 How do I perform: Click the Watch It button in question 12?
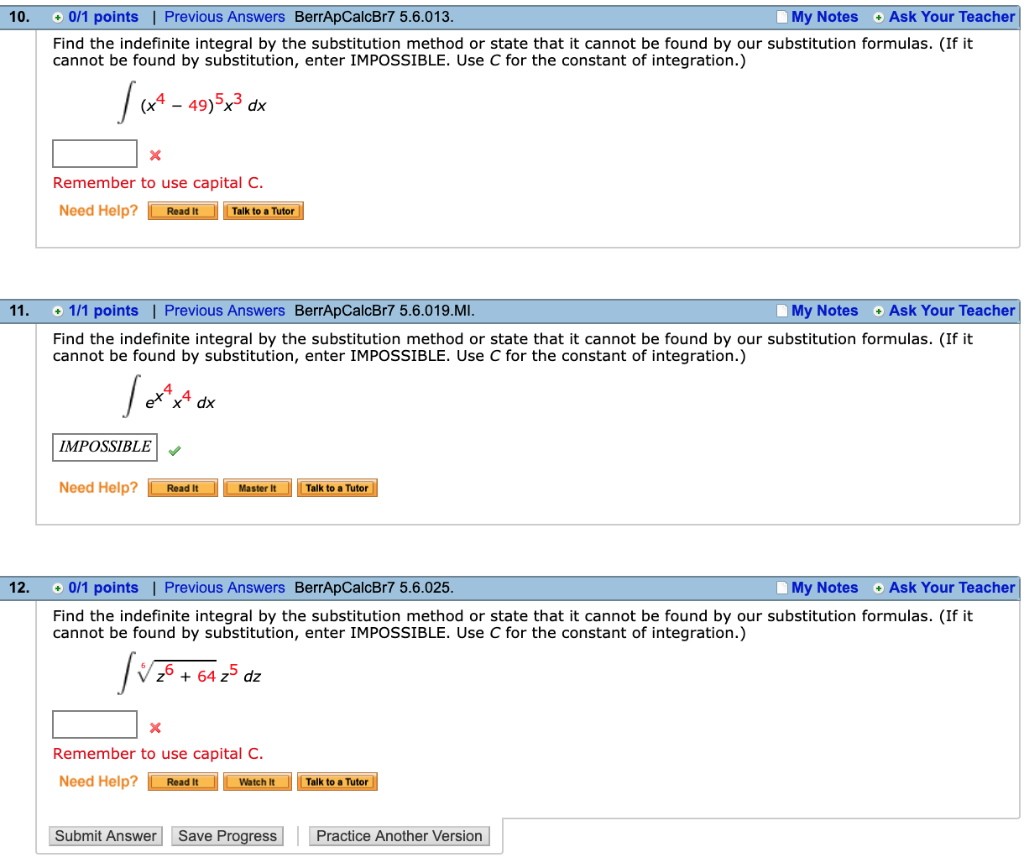click(257, 781)
